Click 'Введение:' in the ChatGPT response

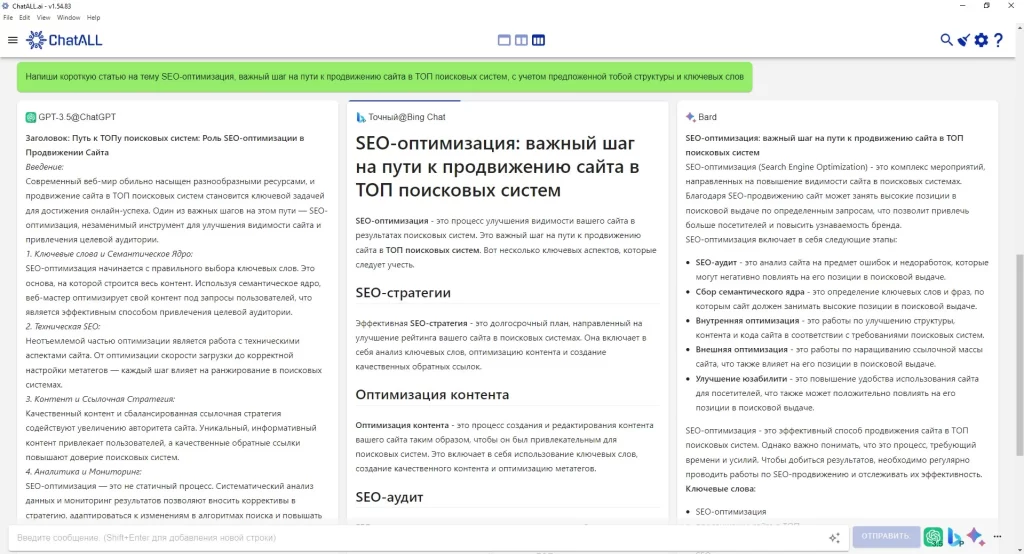(x=44, y=167)
